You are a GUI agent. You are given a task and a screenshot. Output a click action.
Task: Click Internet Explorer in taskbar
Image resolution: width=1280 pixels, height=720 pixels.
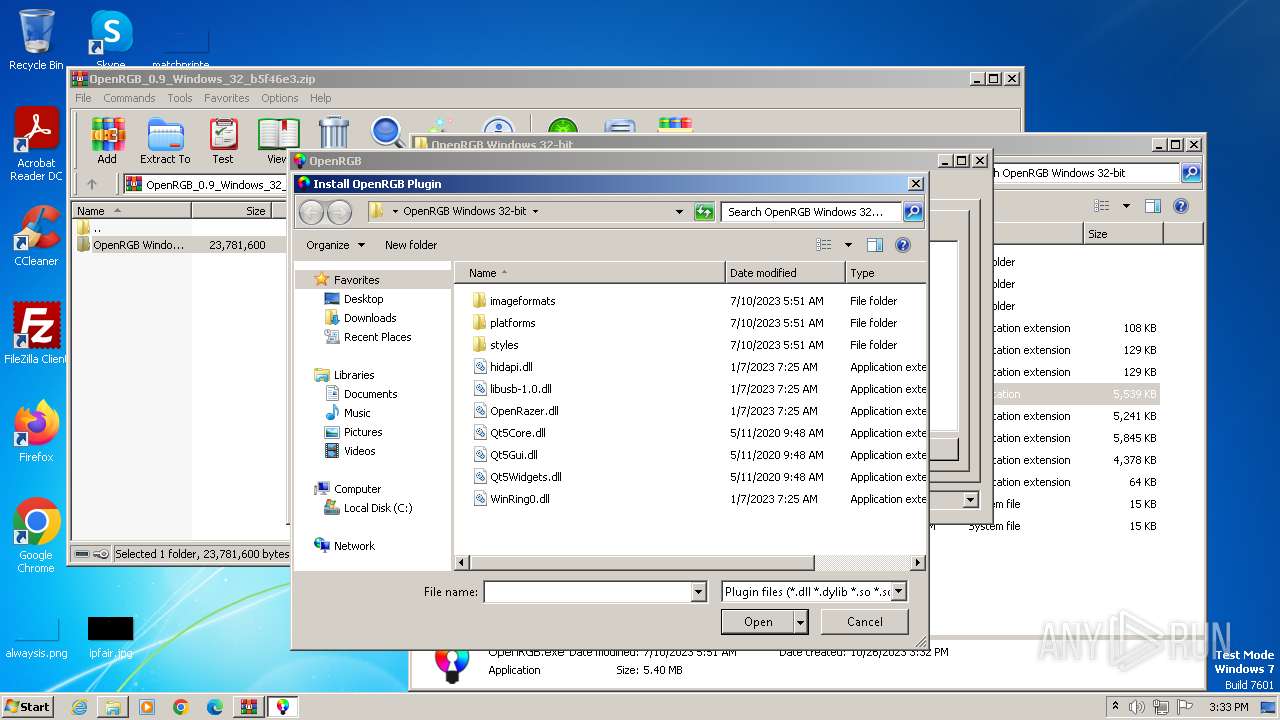click(x=79, y=707)
